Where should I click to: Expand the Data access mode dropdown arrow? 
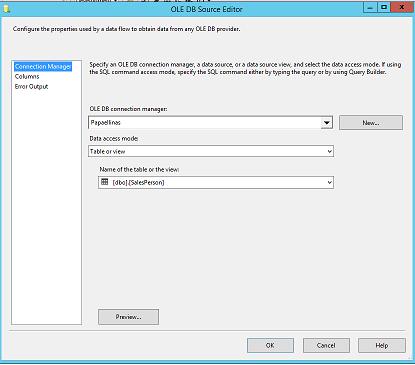(329, 151)
